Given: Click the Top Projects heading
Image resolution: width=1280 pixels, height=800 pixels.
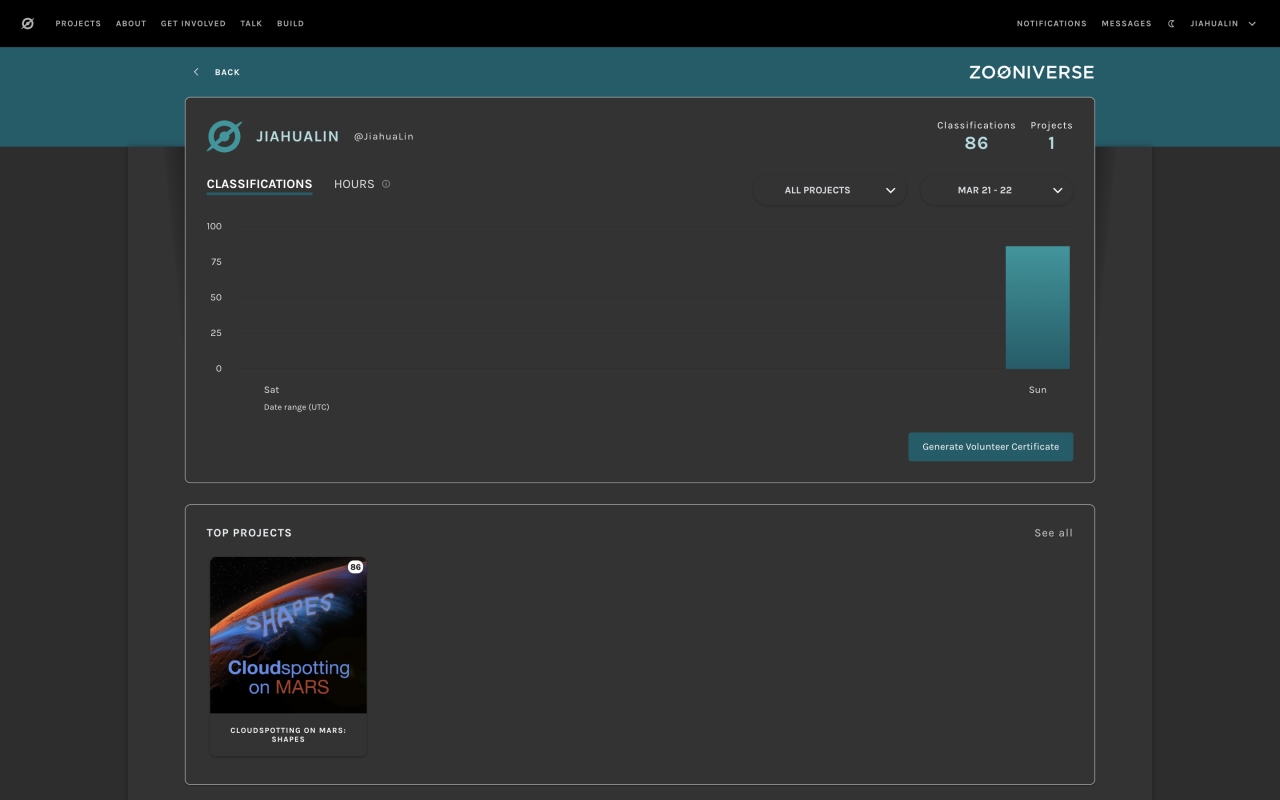Looking at the screenshot, I should pyautogui.click(x=249, y=533).
